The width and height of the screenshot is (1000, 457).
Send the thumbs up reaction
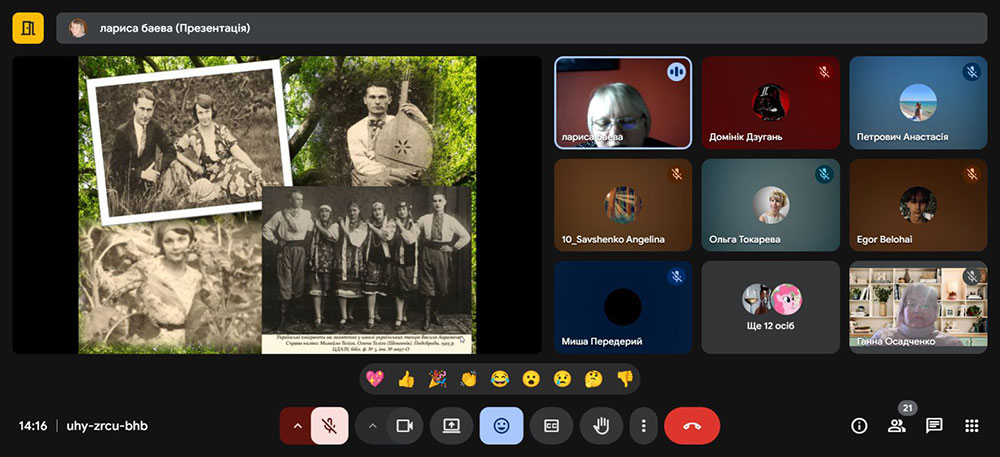406,379
